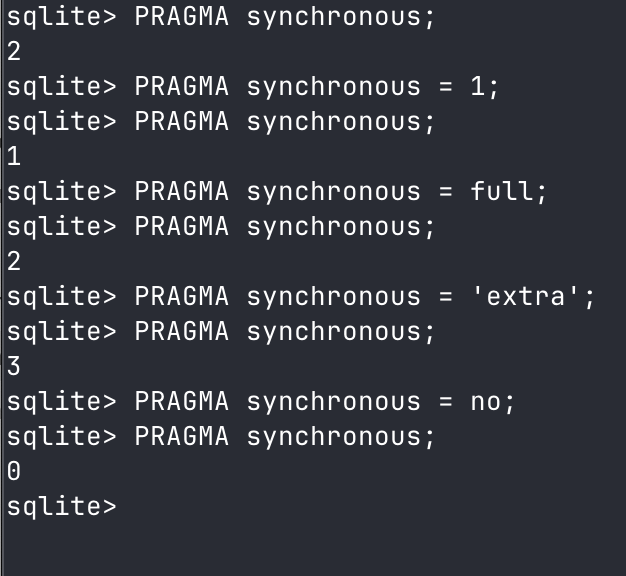Click the equals sign before 'extra'

[x=446, y=296]
